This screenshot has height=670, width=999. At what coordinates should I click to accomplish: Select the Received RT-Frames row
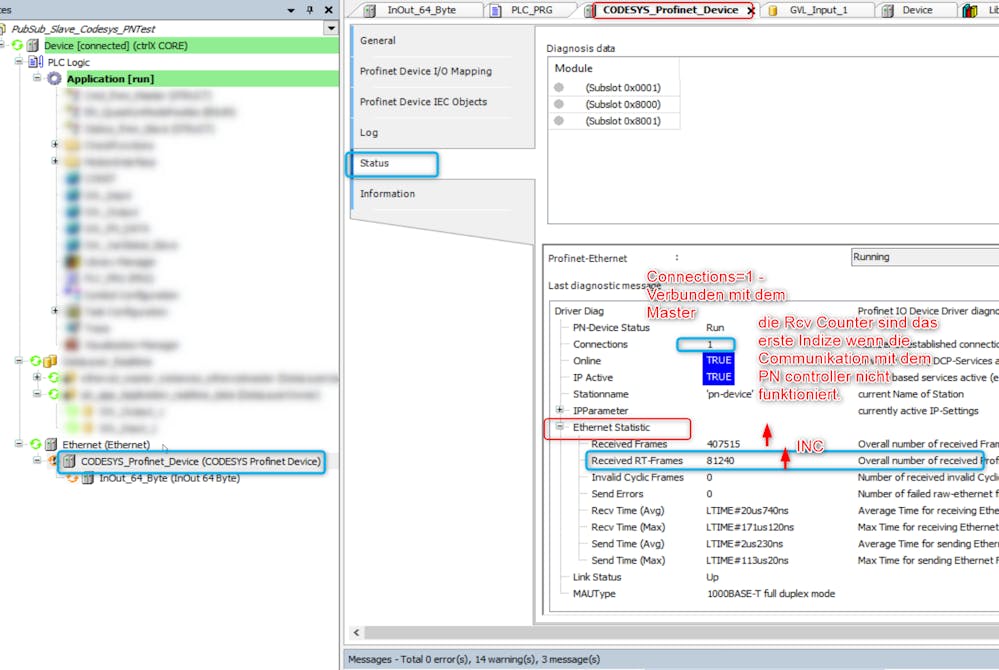637,461
